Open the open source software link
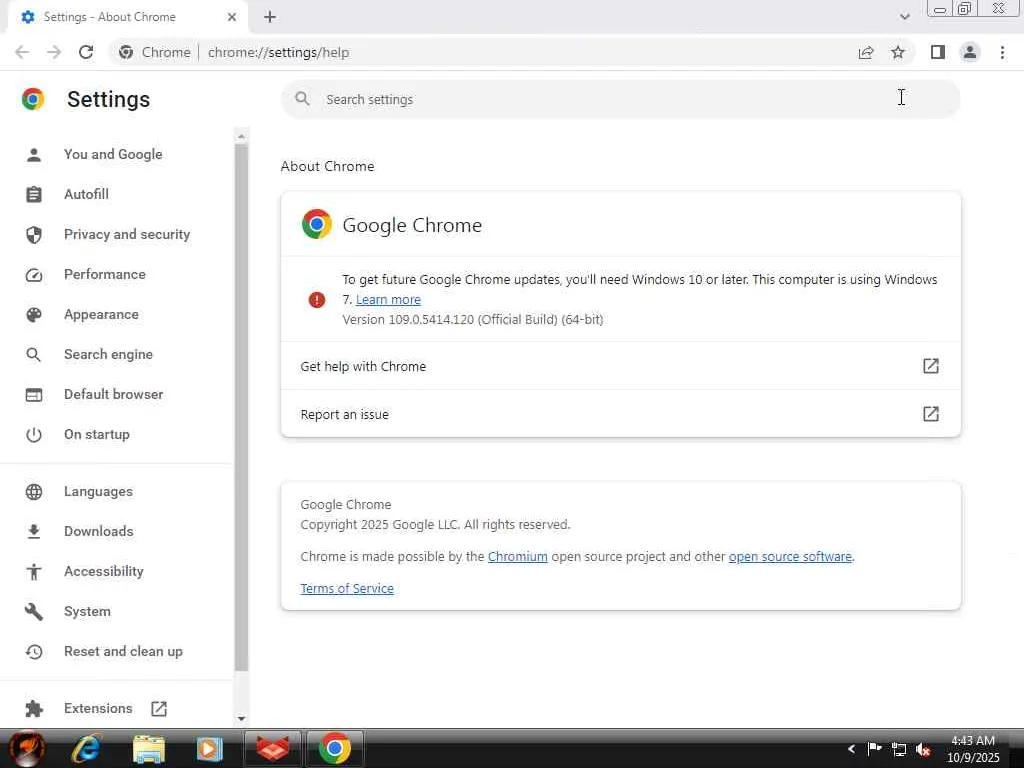The width and height of the screenshot is (1024, 768). click(790, 556)
